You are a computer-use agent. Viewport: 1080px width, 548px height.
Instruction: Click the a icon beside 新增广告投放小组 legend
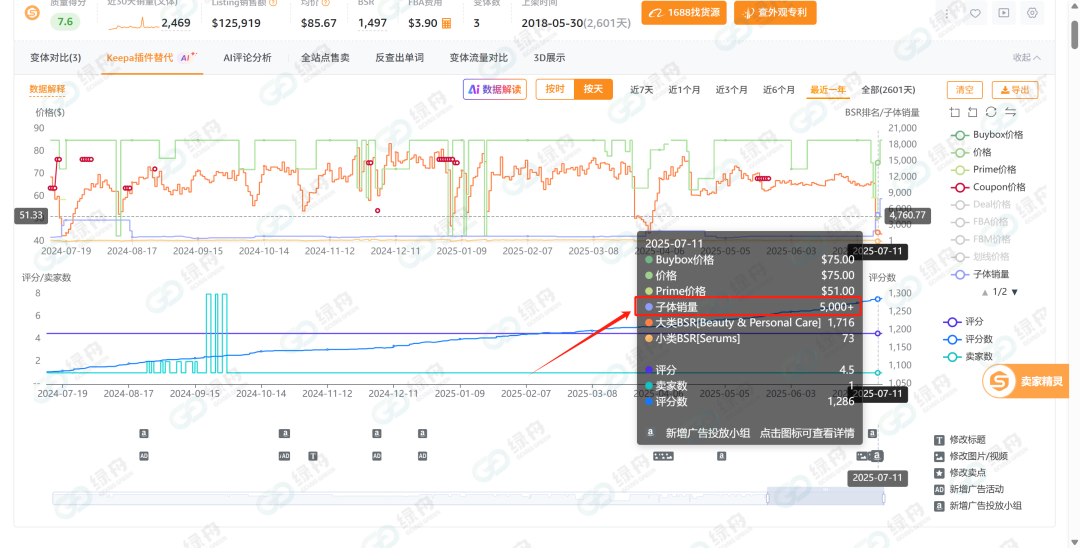pos(939,506)
